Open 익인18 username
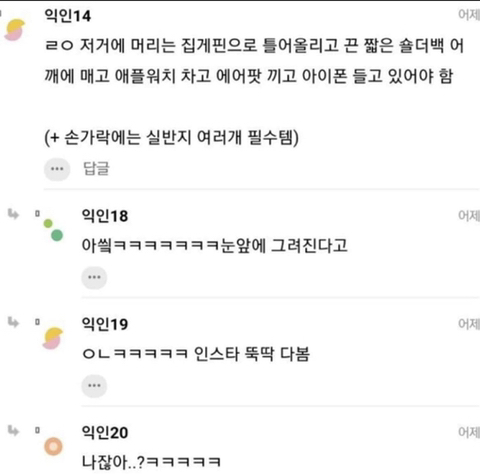Screen dimensions: 480x474 click(x=105, y=216)
